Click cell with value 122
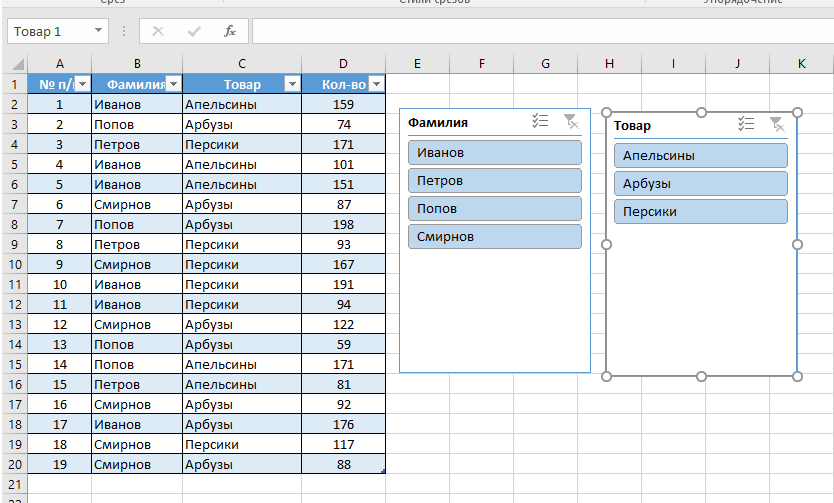This screenshot has width=834, height=503. tap(343, 324)
